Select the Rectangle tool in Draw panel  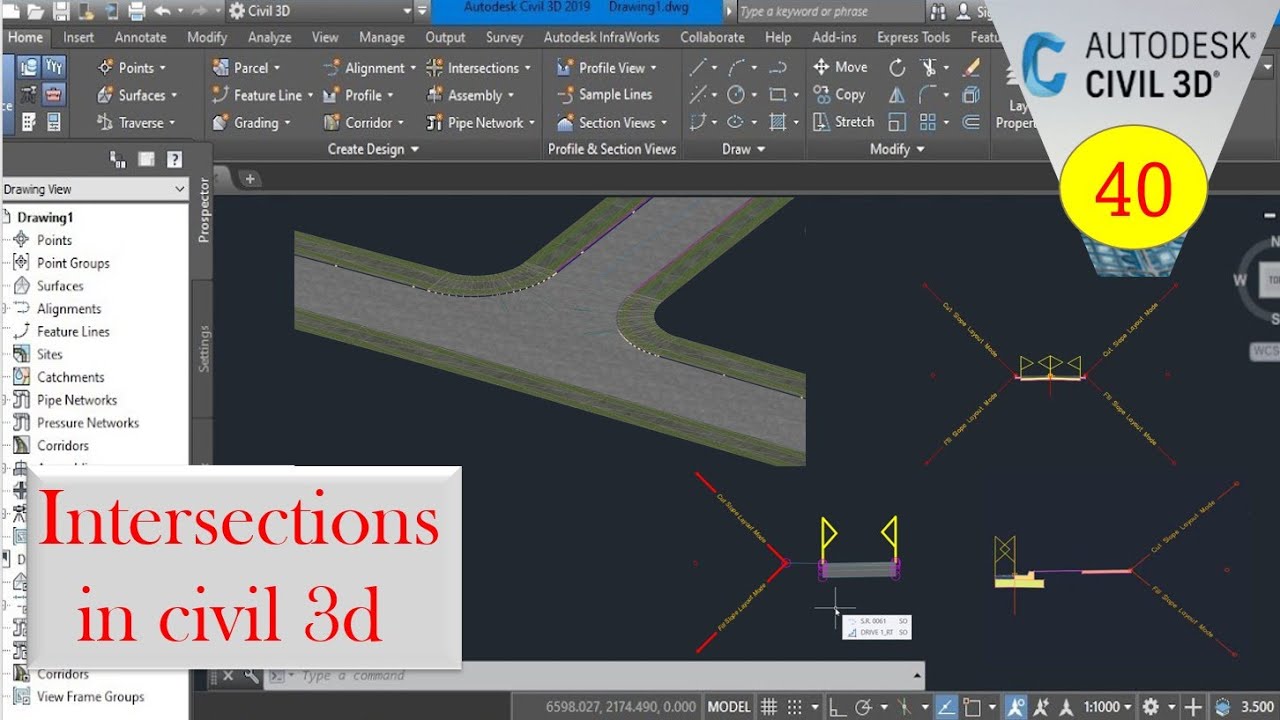(777, 95)
